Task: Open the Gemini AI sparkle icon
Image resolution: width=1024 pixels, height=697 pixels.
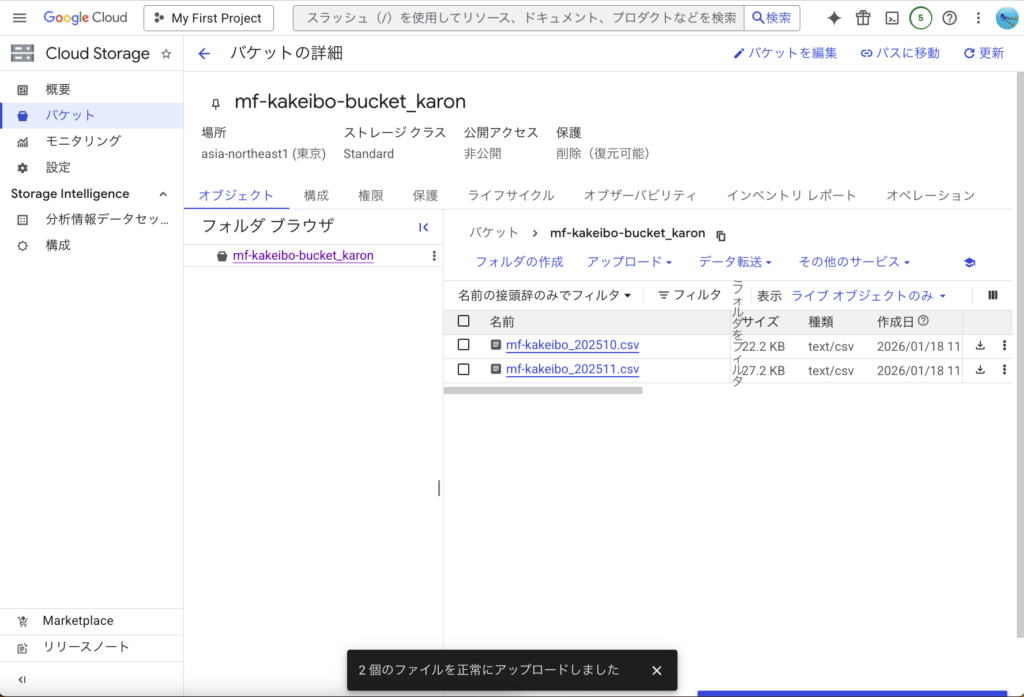Action: coord(834,18)
